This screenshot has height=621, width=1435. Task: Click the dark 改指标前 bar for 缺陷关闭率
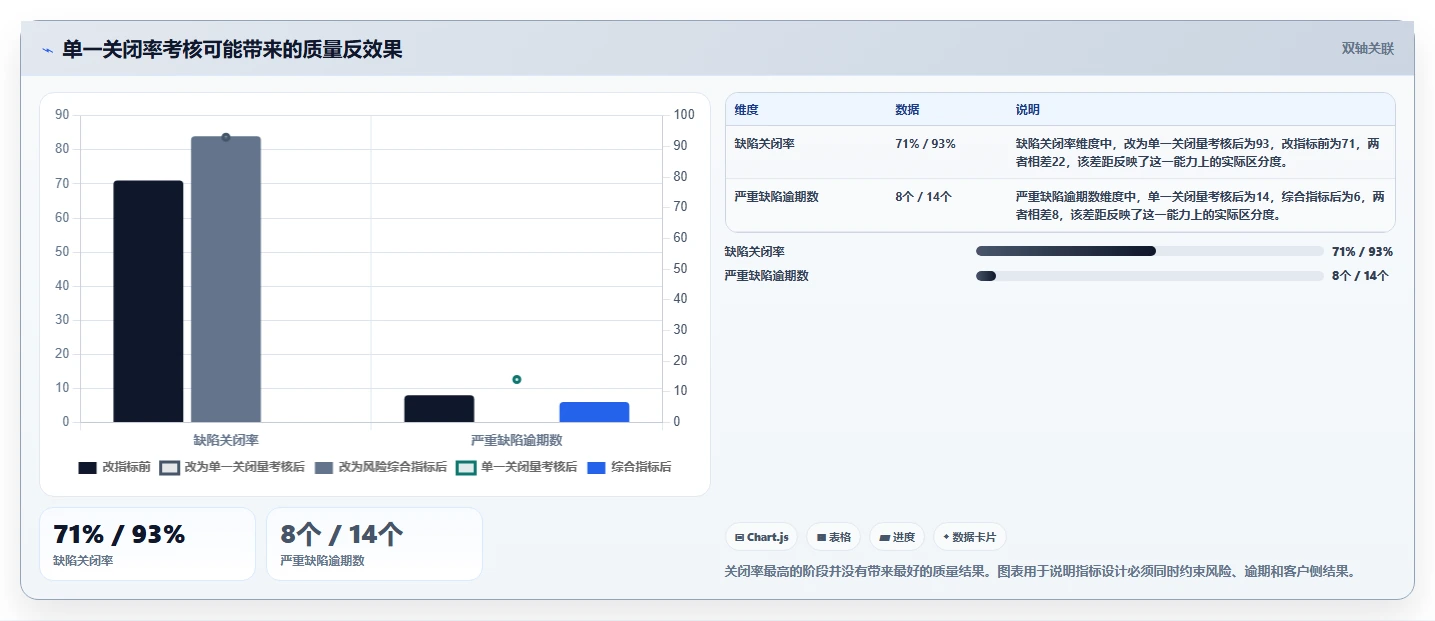[x=148, y=301]
